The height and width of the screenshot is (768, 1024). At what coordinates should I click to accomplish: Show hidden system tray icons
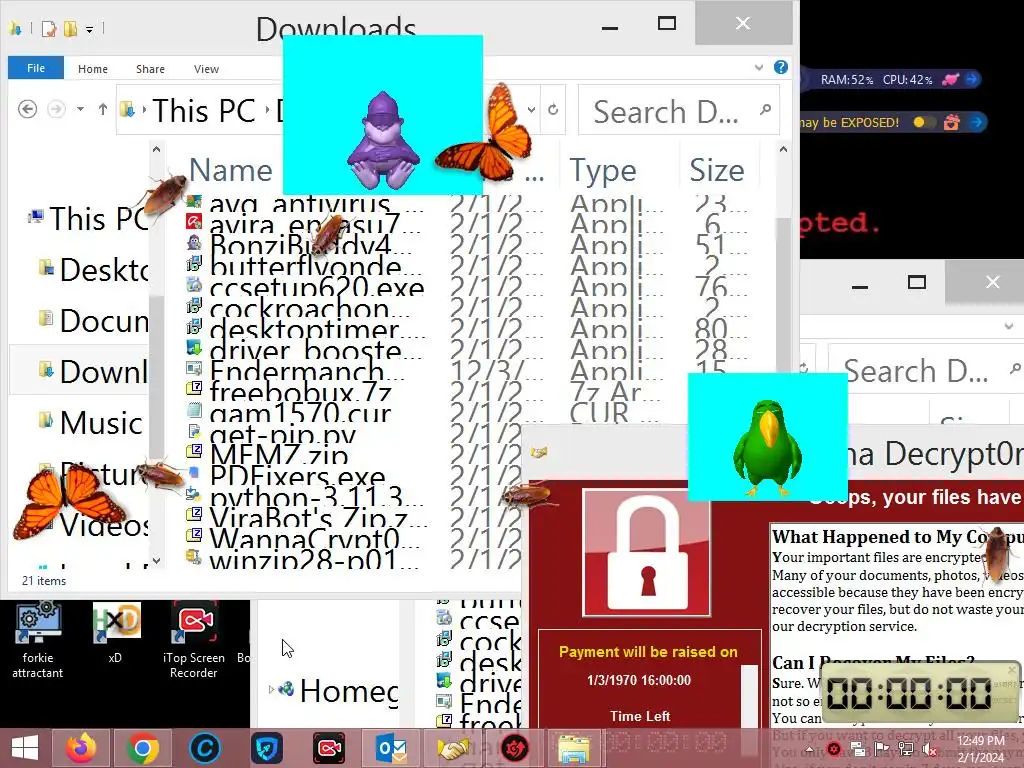point(809,749)
